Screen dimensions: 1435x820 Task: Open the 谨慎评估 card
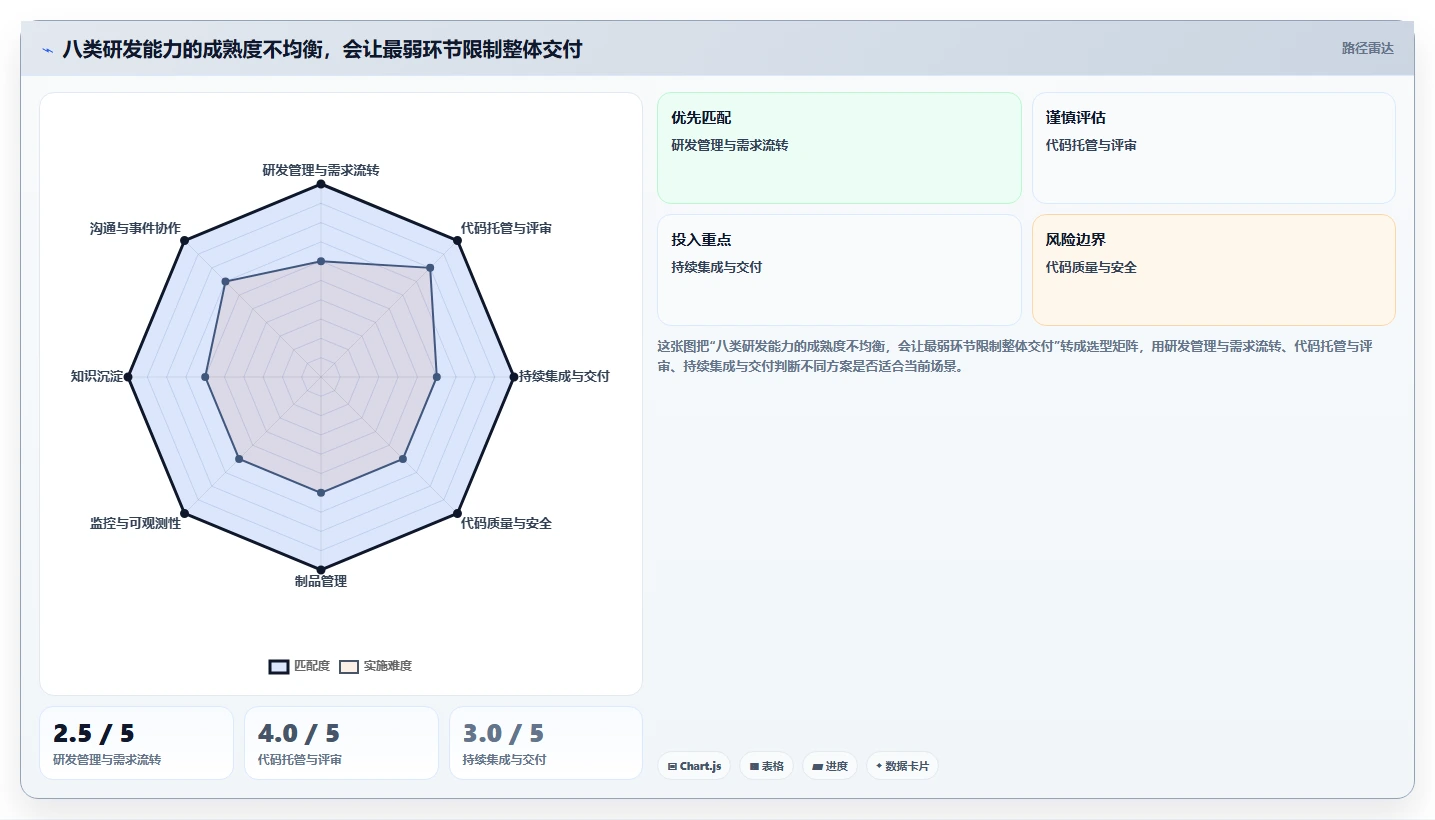(x=1213, y=148)
